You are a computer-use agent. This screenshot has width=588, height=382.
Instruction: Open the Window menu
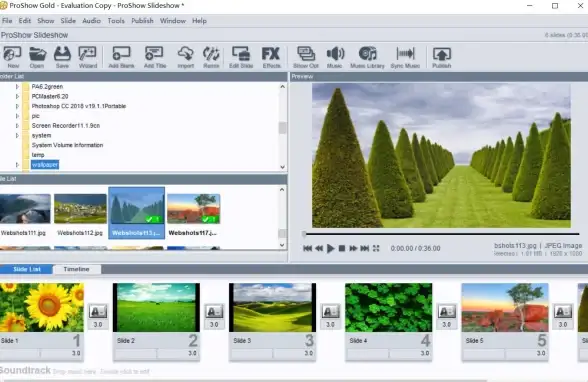coord(173,21)
